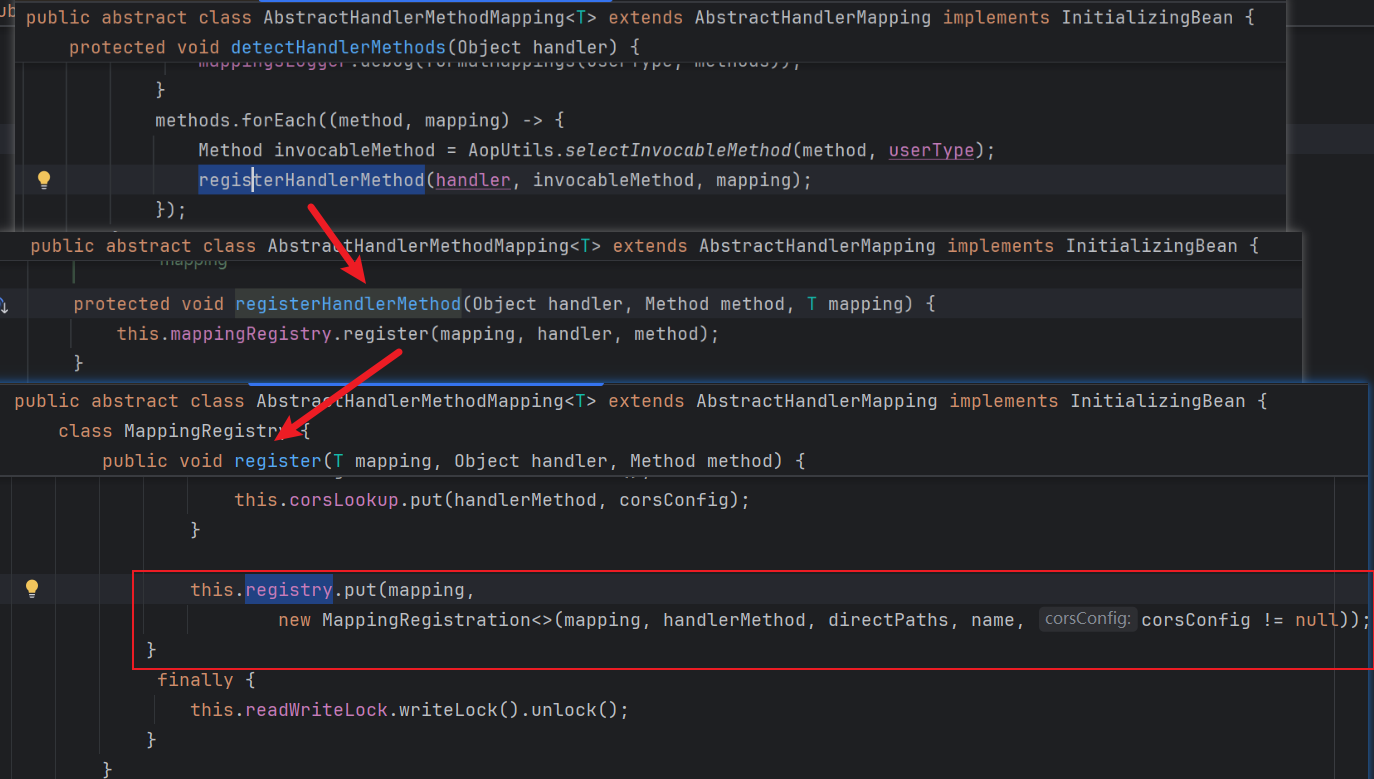This screenshot has width=1374, height=779.
Task: Click mappingRegistry in this.mappingRegistry.register
Action: tap(251, 333)
